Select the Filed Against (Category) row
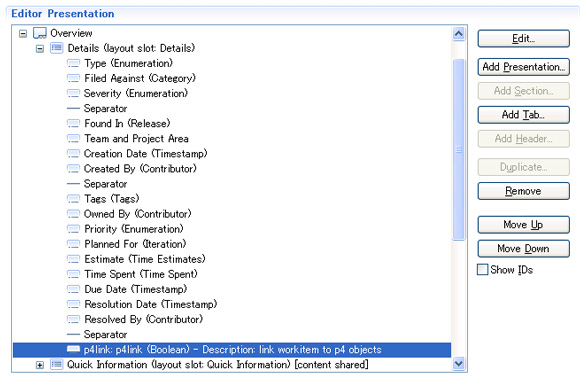Screen dimensions: 580x382 [140, 78]
